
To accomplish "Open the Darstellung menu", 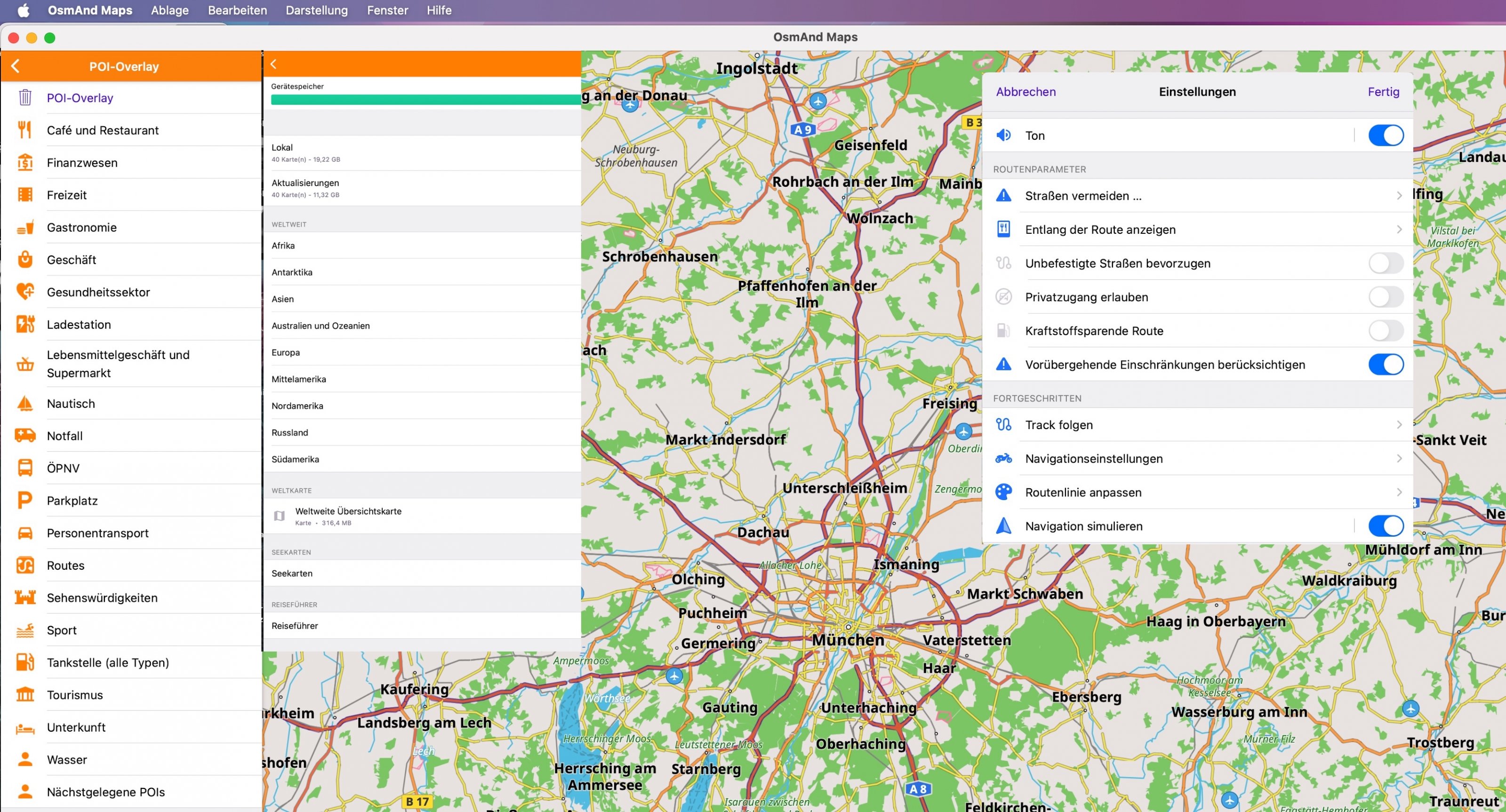I will pyautogui.click(x=316, y=10).
